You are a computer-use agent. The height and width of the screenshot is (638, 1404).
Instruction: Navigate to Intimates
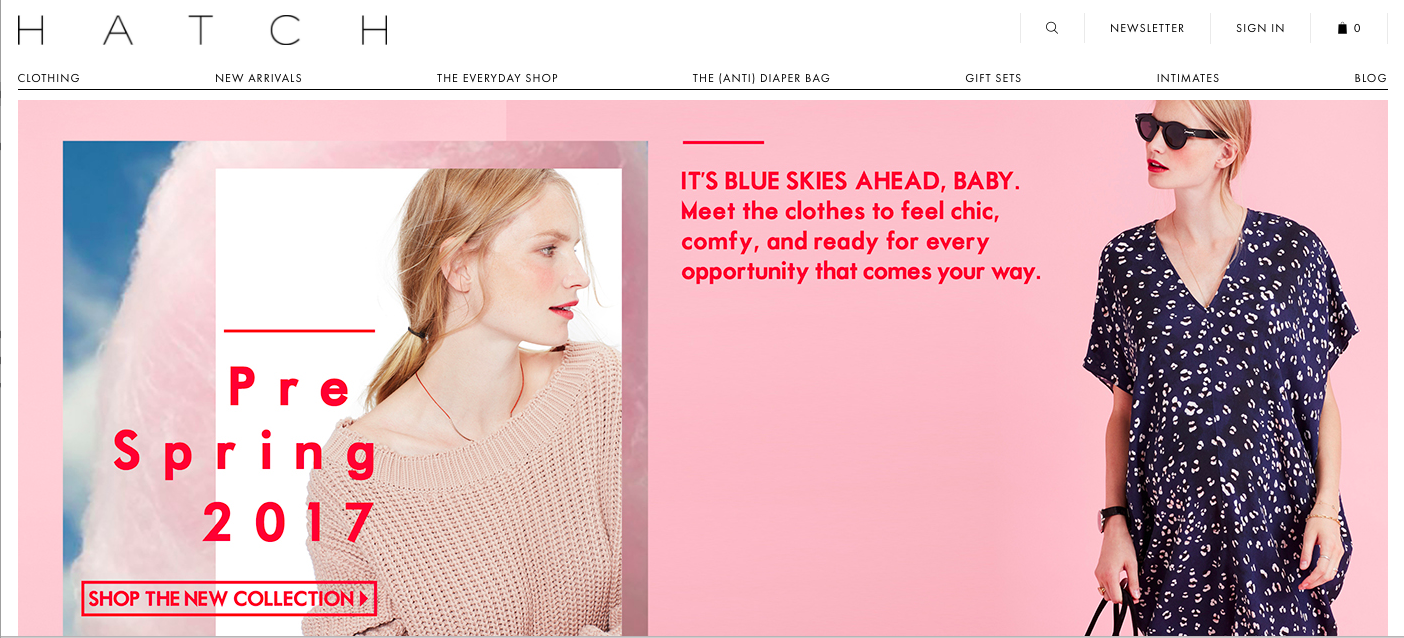pos(1188,78)
